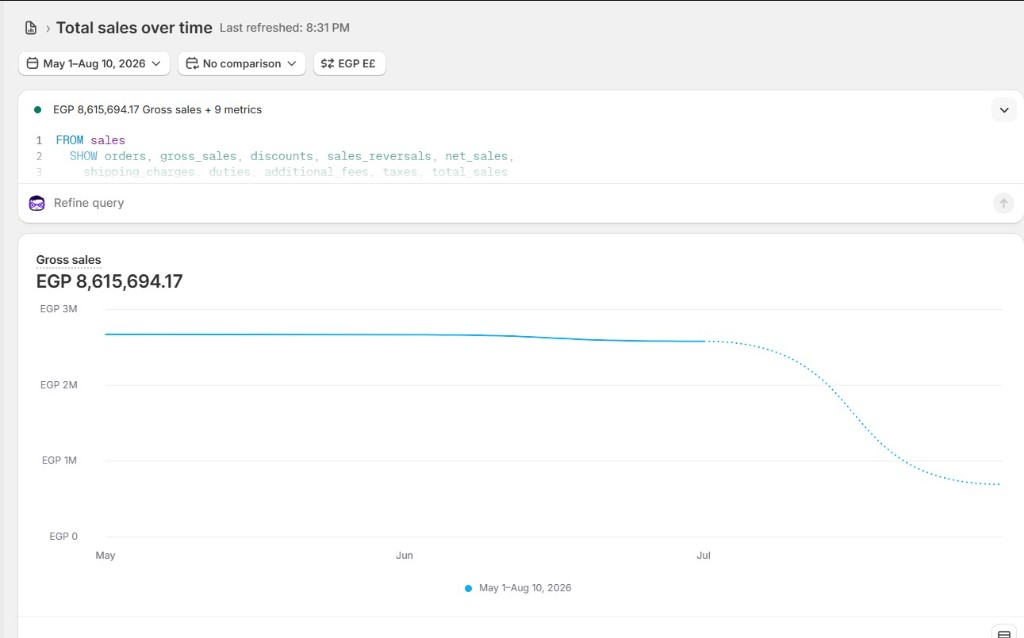Click the submit arrow for Refine query
The height and width of the screenshot is (638, 1024).
(x=1003, y=203)
